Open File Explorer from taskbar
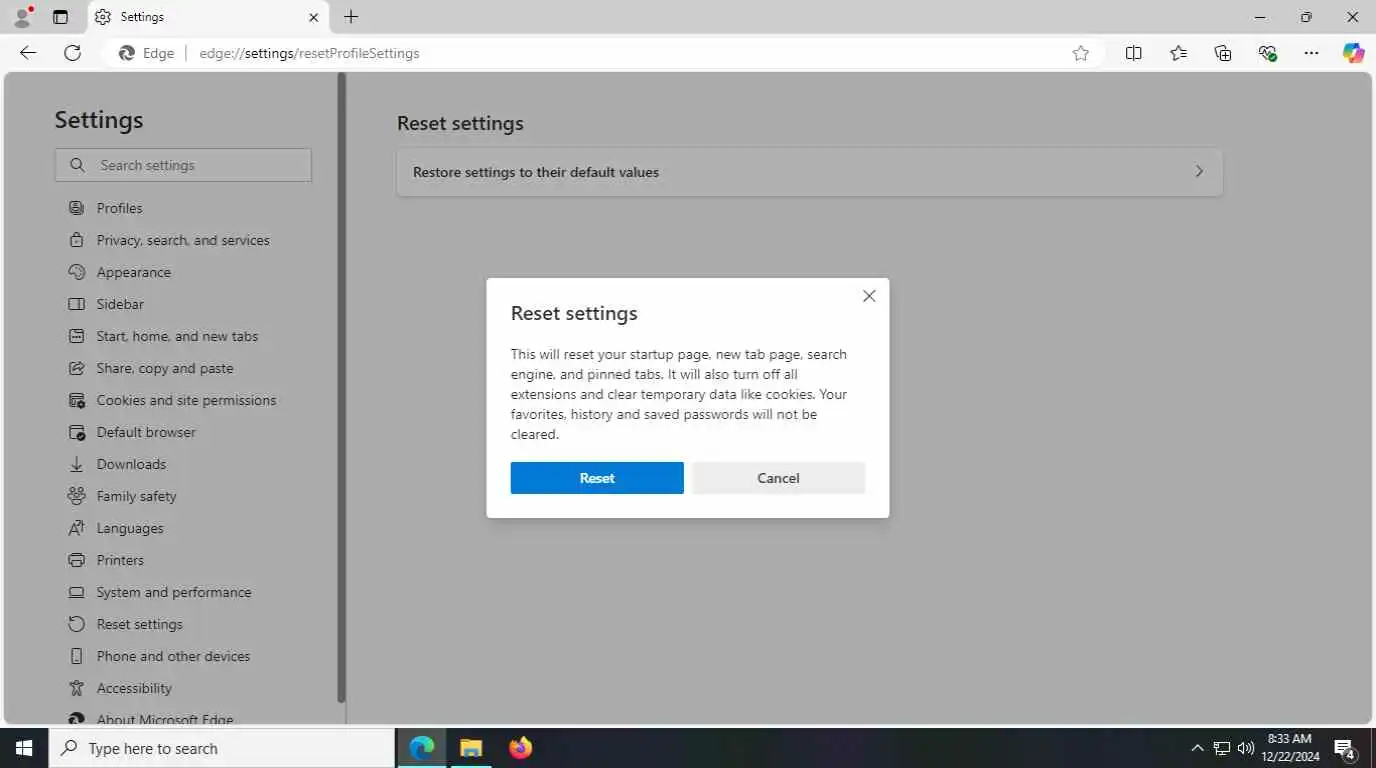Screen dimensions: 1376x768 [471, 748]
